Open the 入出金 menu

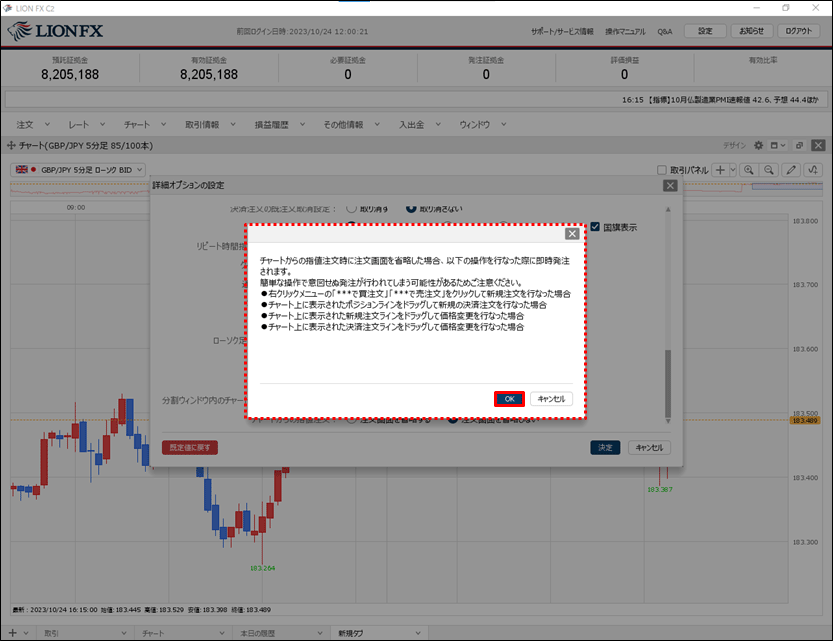pos(420,125)
